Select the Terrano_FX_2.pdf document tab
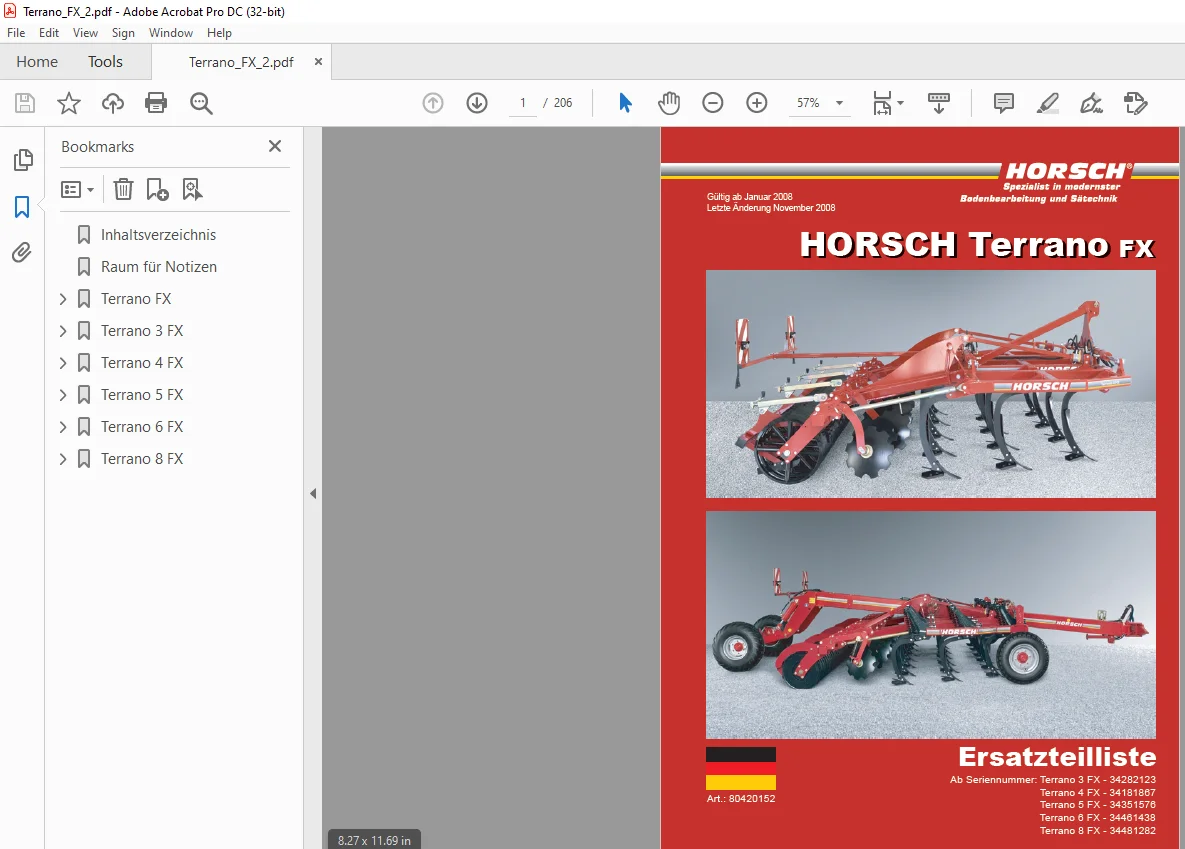This screenshot has width=1185, height=849. [x=241, y=62]
